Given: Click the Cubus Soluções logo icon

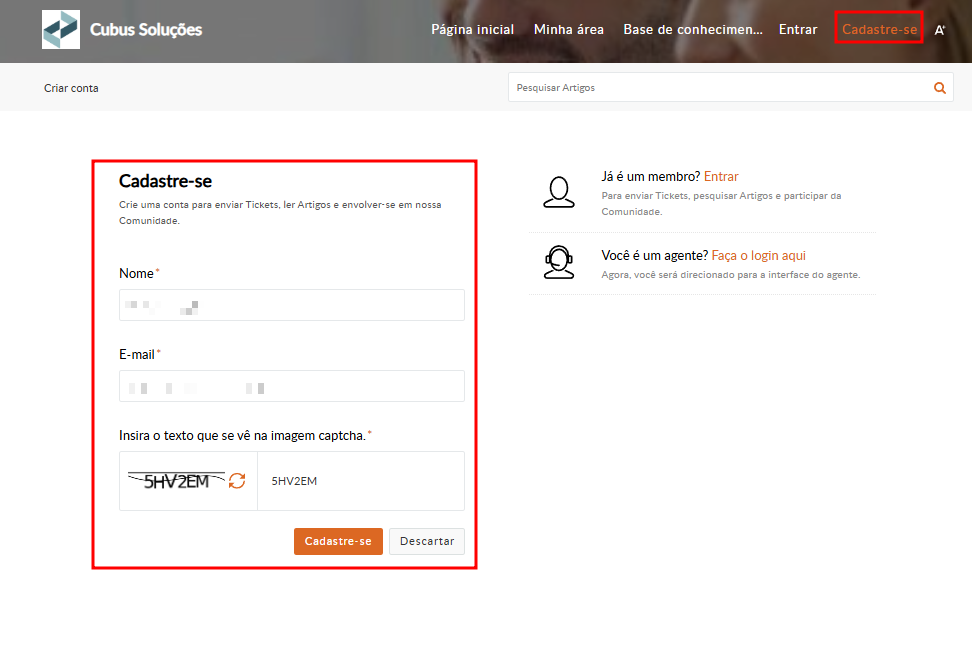Looking at the screenshot, I should (61, 30).
